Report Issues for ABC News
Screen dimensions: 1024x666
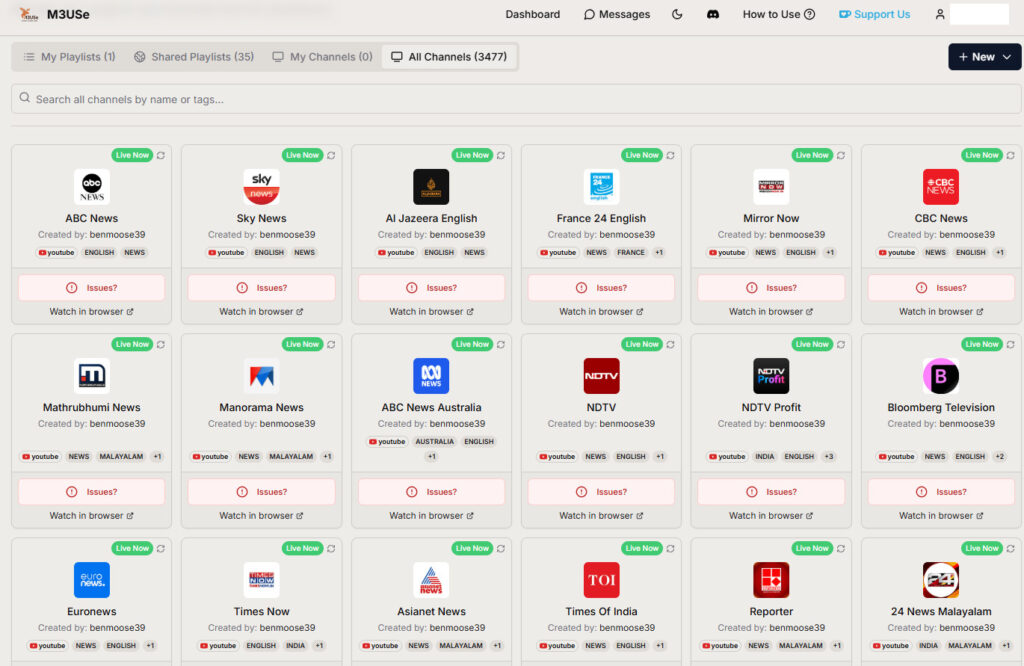tap(91, 288)
